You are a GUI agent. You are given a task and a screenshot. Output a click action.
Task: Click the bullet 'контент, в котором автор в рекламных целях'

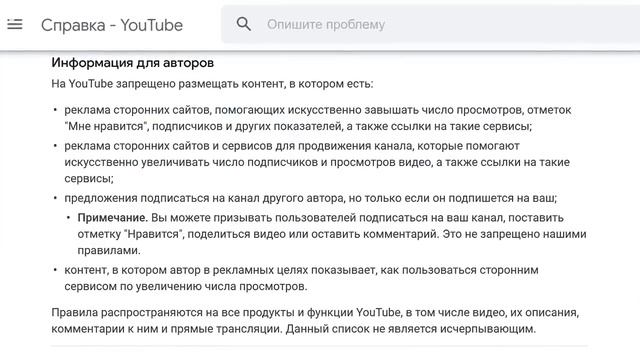pyautogui.click(x=301, y=278)
